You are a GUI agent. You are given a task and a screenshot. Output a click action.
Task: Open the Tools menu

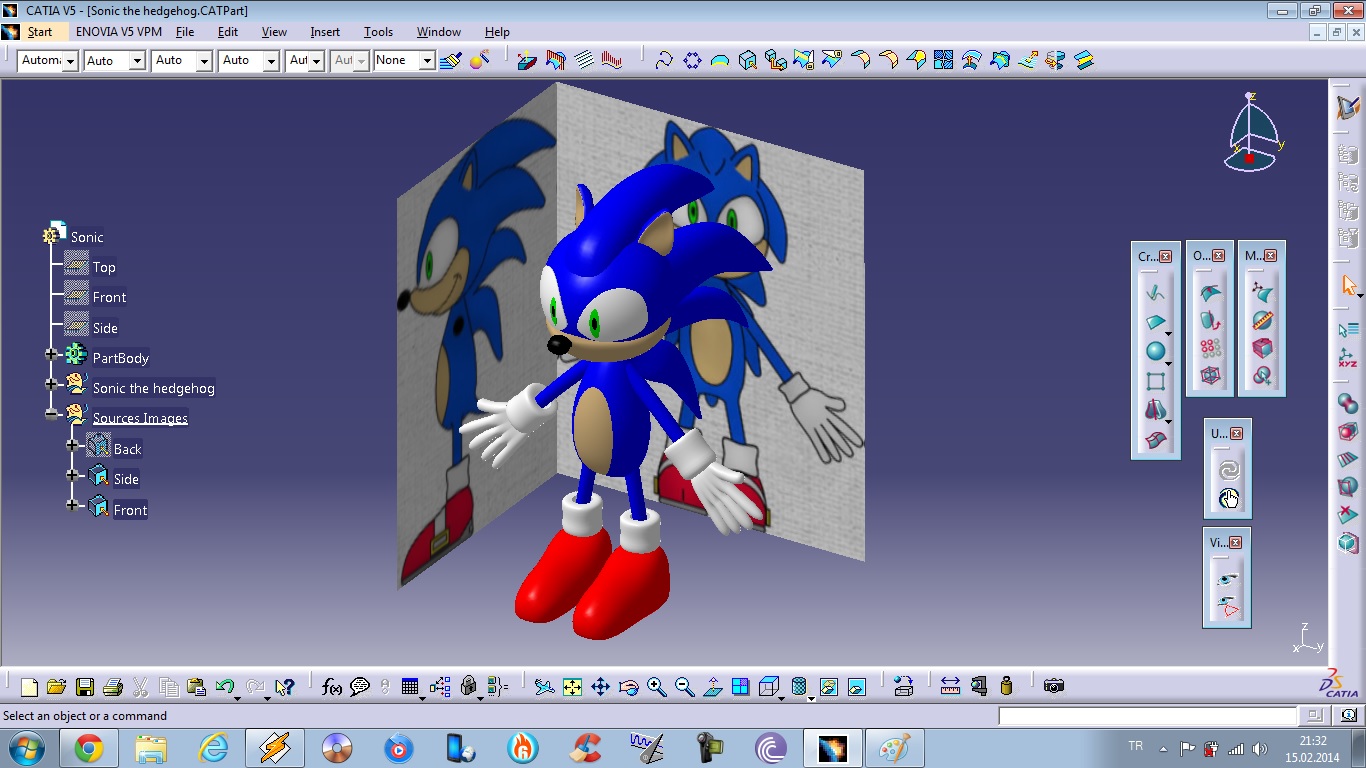378,32
